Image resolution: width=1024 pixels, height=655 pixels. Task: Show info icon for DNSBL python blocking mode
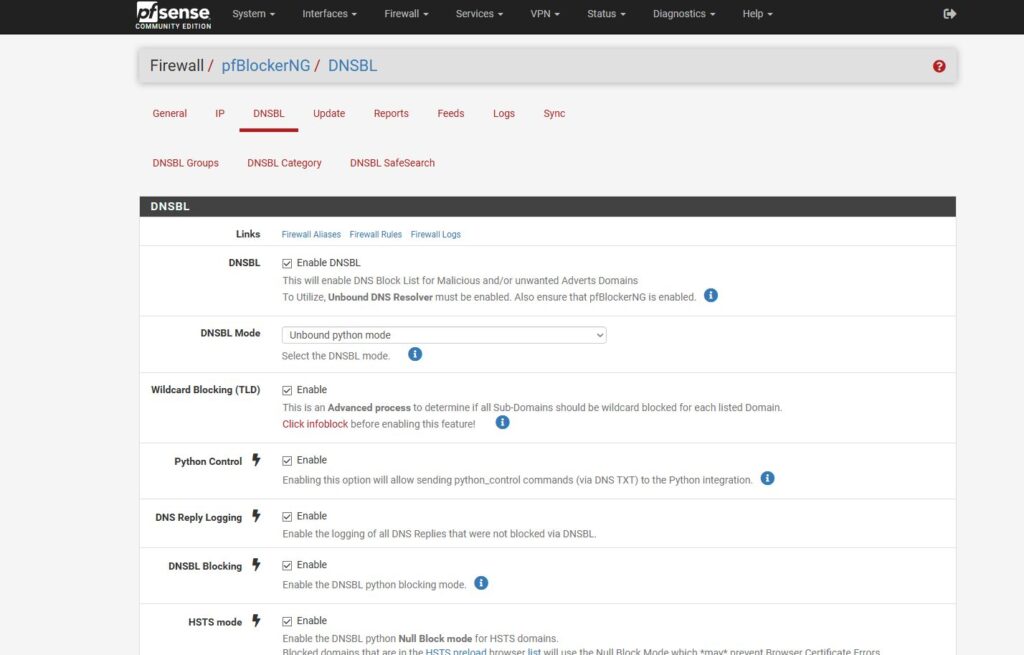pyautogui.click(x=481, y=583)
